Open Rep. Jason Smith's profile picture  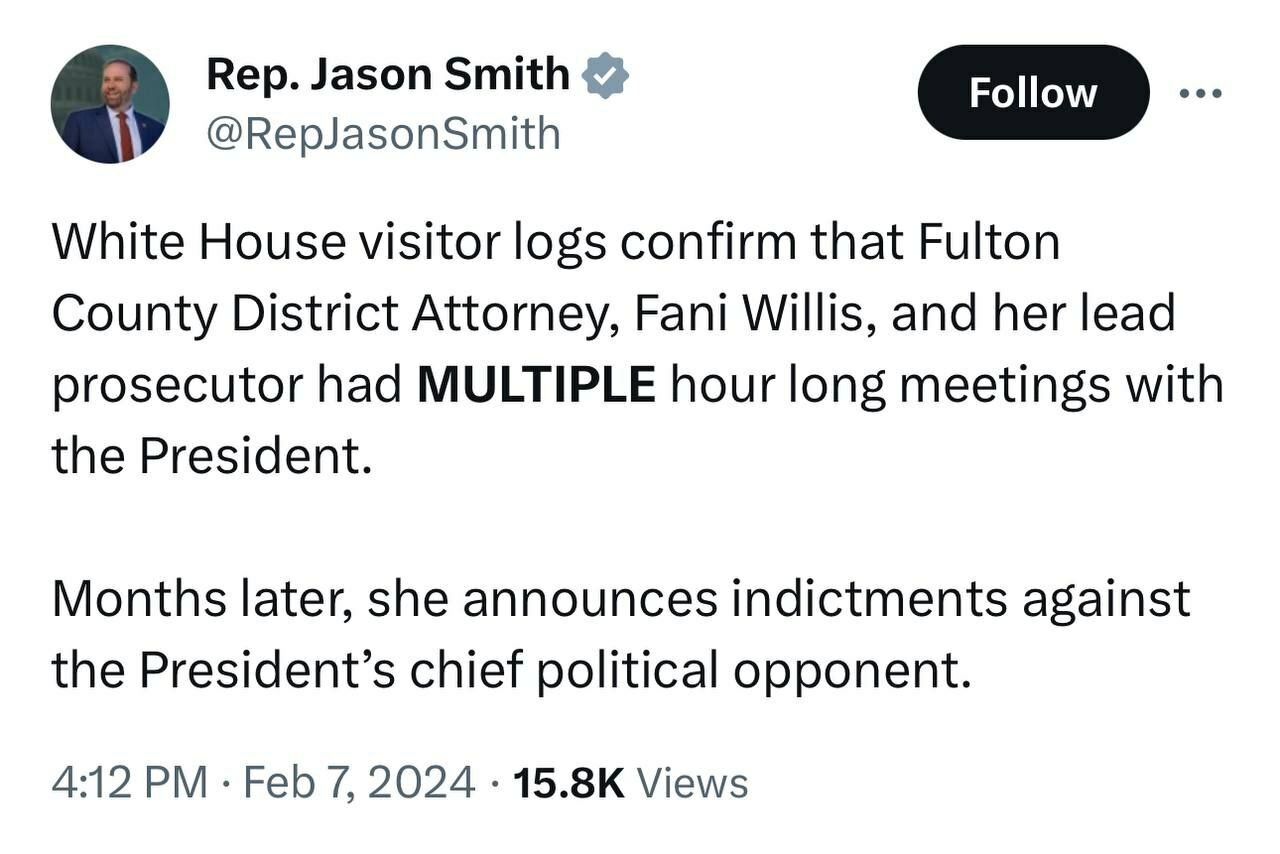tap(110, 104)
